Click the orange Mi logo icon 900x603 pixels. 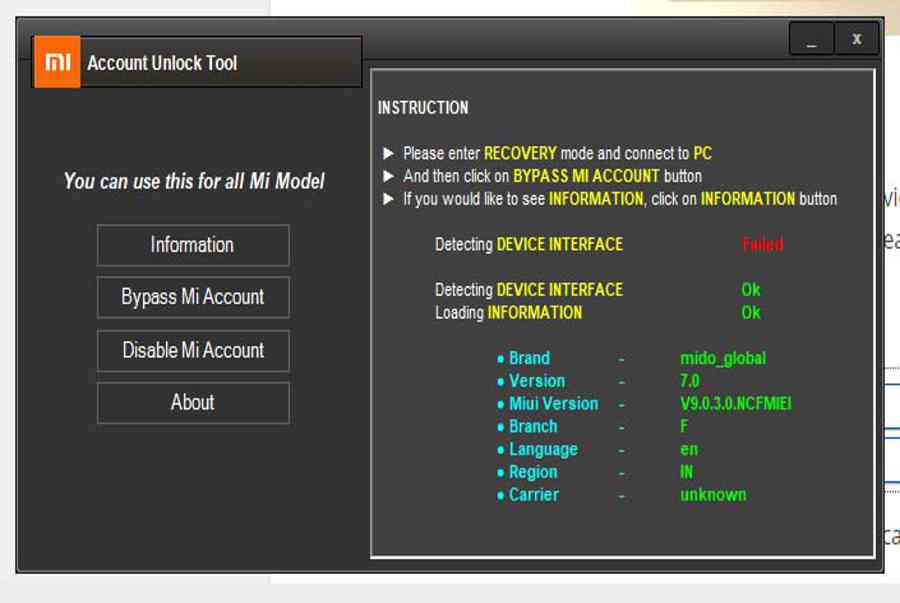point(57,63)
